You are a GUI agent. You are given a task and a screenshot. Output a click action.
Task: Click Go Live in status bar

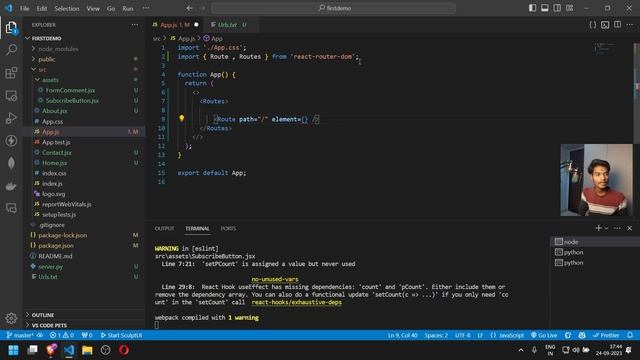pyautogui.click(x=544, y=335)
